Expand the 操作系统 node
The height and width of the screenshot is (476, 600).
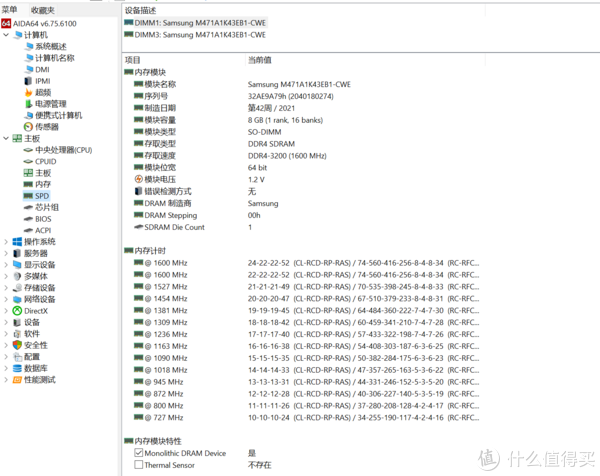[6, 242]
